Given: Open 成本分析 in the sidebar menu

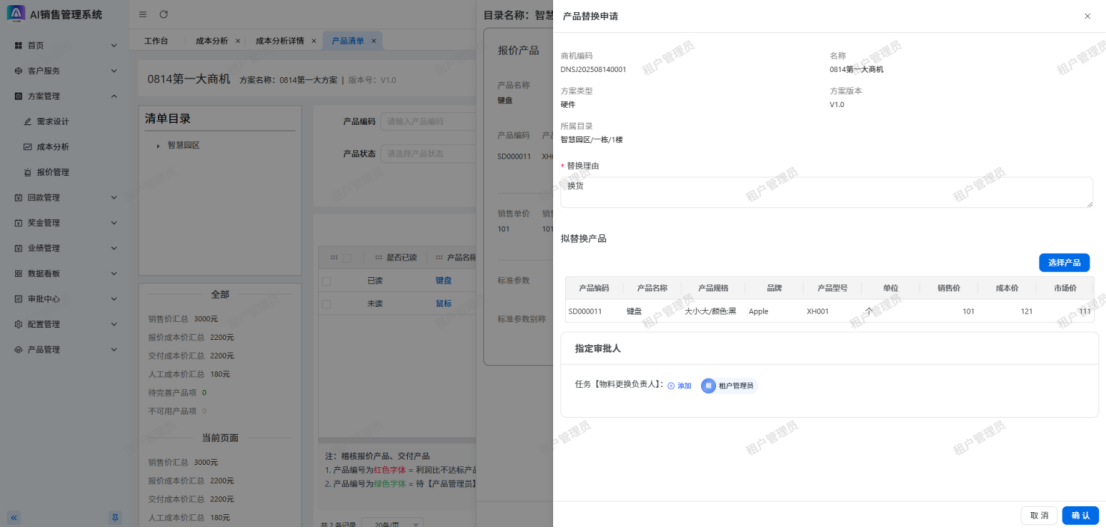Looking at the screenshot, I should (x=52, y=147).
